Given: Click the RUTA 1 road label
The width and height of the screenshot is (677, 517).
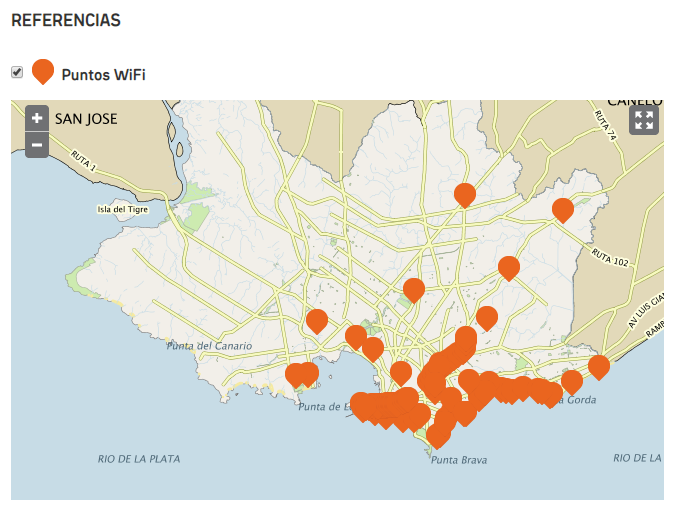Looking at the screenshot, I should [x=87, y=160].
